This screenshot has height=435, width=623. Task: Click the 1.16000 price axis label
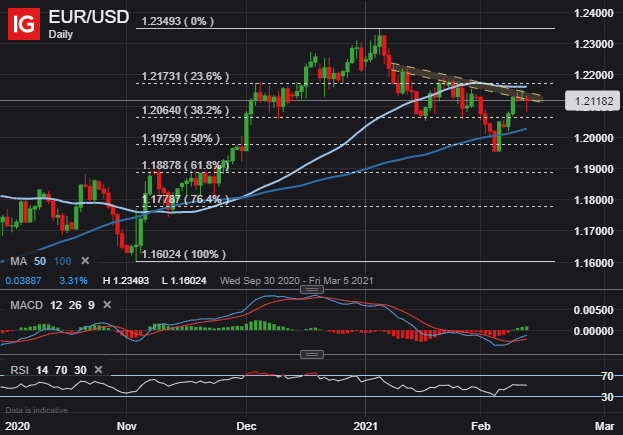point(594,263)
